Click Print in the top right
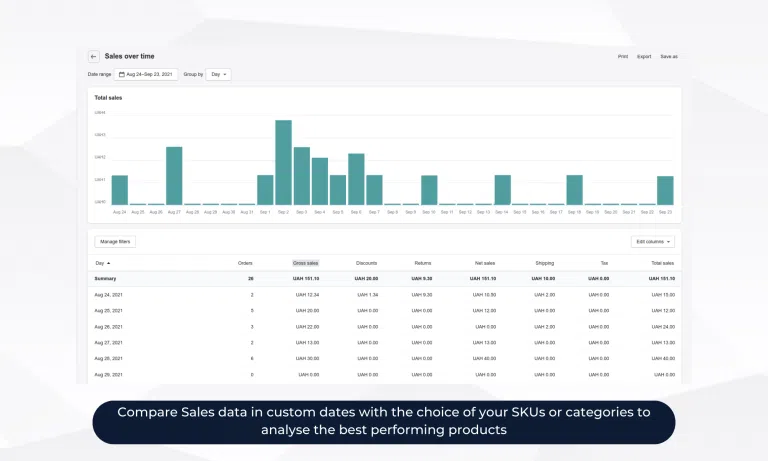The image size is (768, 461). [x=623, y=57]
